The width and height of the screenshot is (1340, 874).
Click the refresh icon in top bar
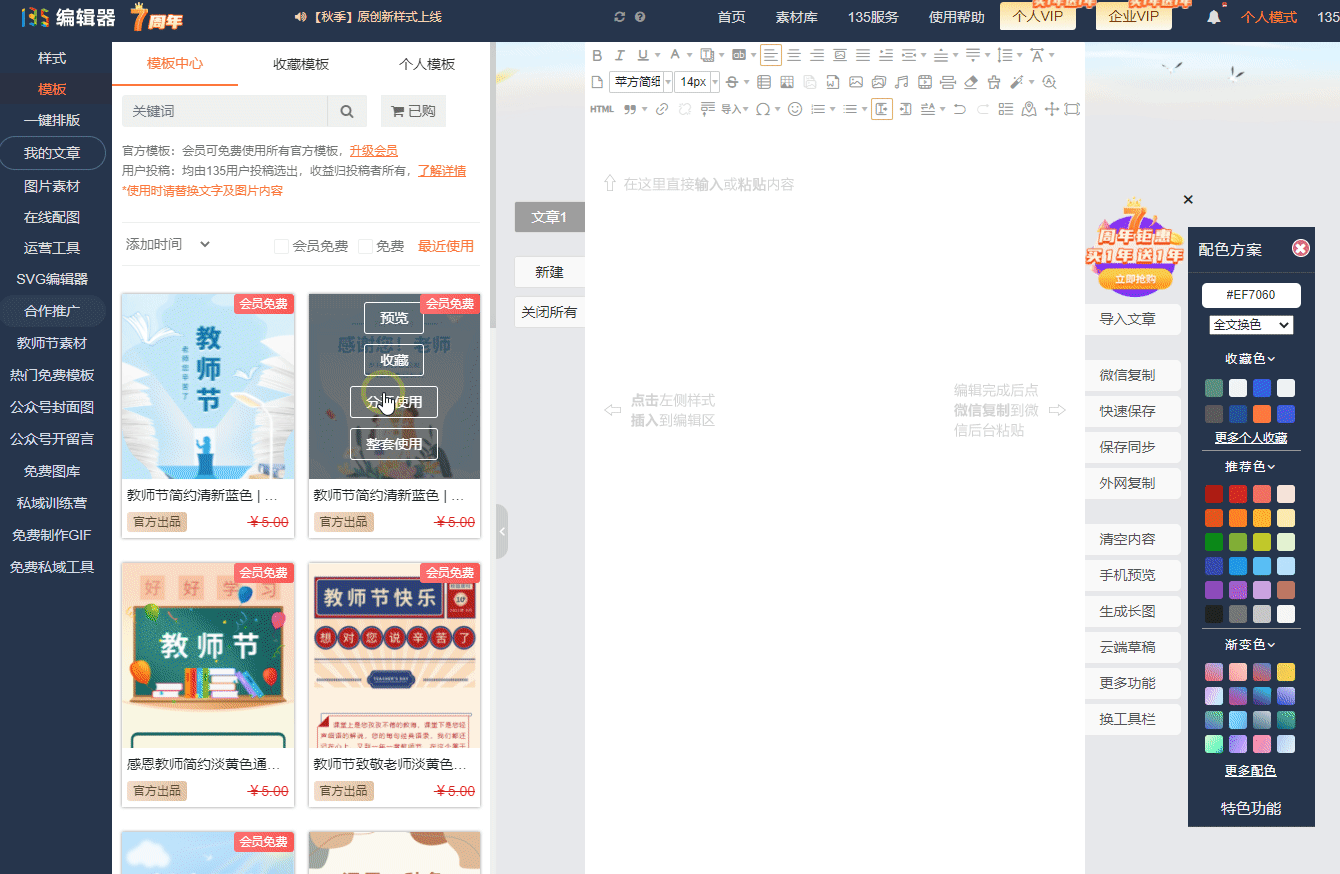pyautogui.click(x=620, y=17)
